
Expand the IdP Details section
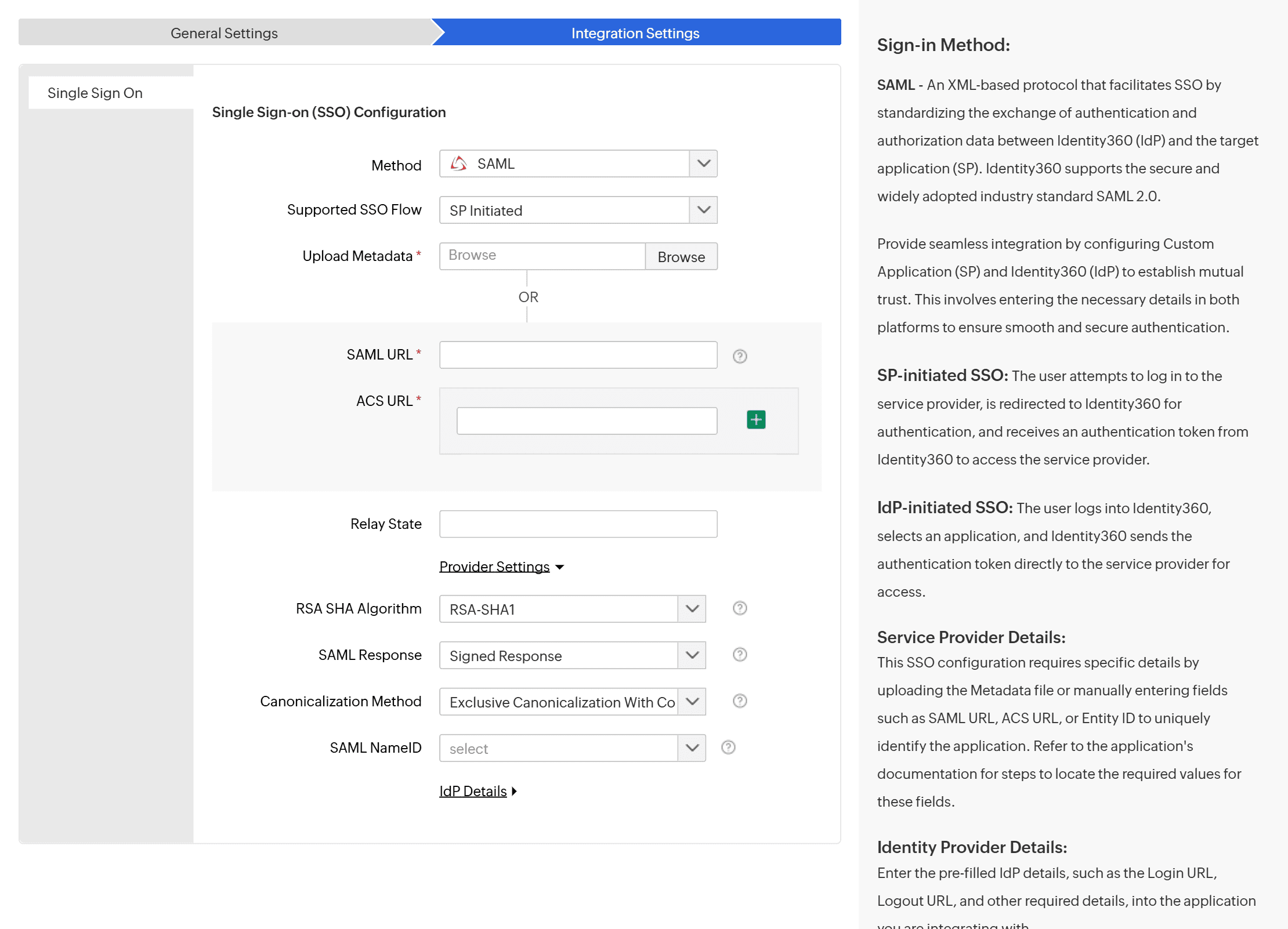pos(478,791)
